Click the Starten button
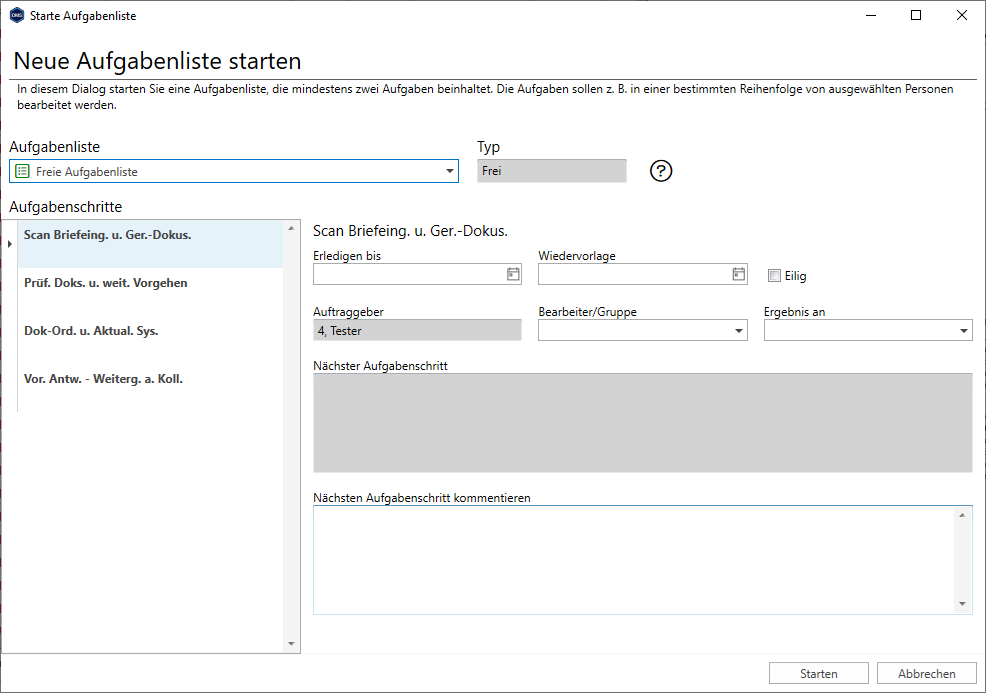Screen dimensions: 987x693 pyautogui.click(x=818, y=673)
